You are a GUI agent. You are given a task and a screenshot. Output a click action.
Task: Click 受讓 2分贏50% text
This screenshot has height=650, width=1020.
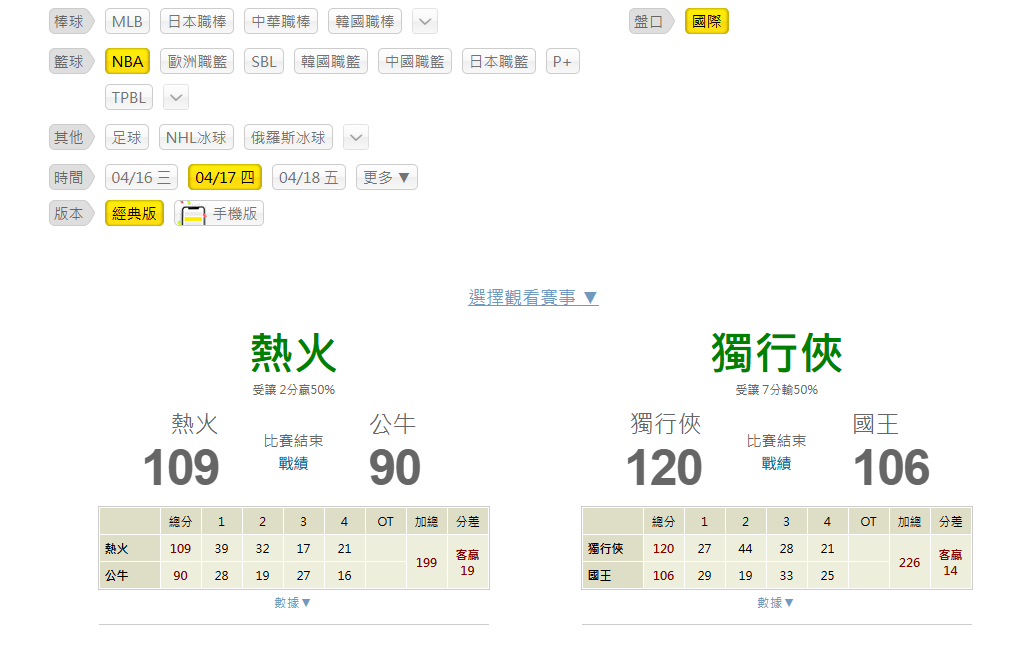pos(294,390)
